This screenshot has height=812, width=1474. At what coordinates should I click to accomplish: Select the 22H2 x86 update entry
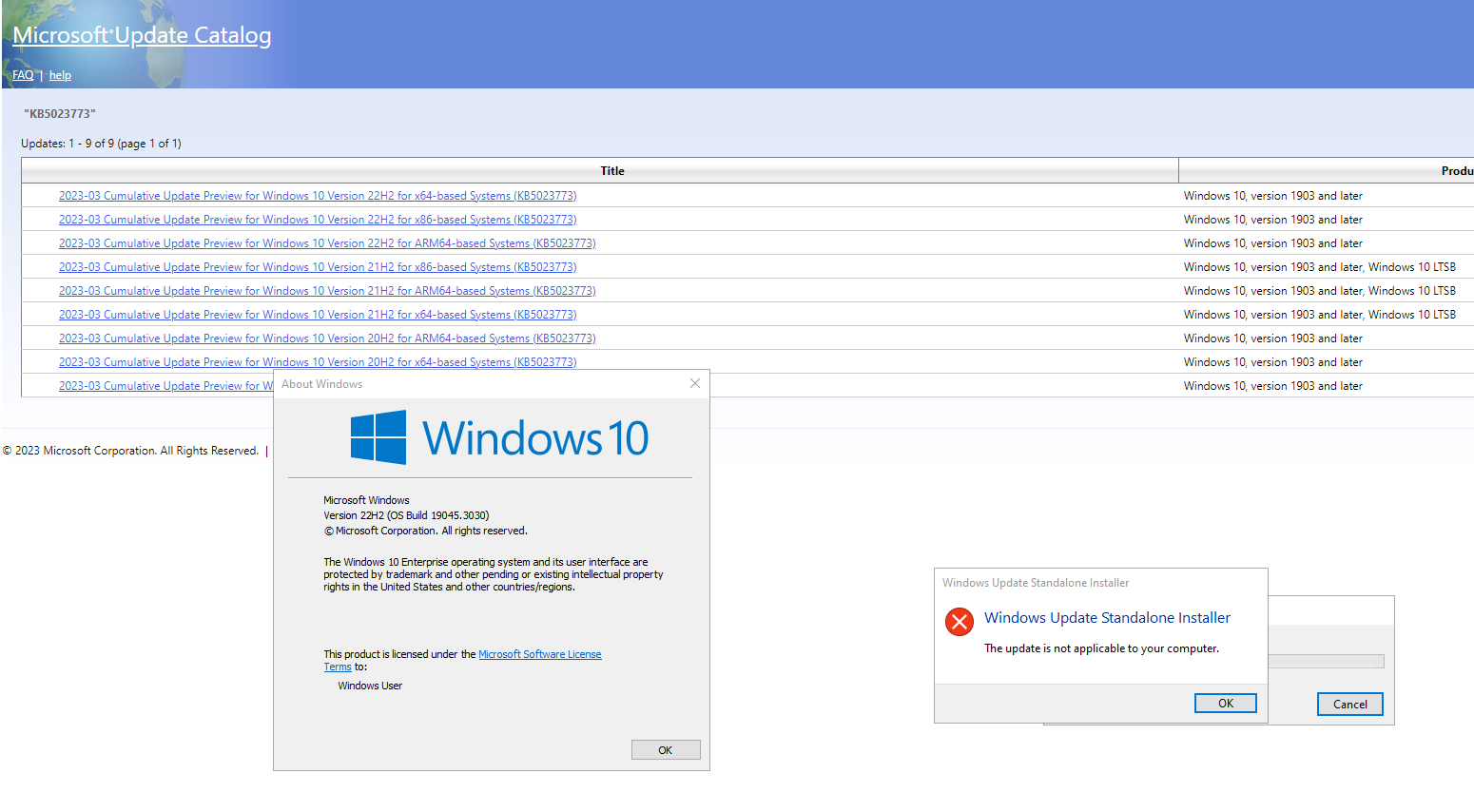318,219
